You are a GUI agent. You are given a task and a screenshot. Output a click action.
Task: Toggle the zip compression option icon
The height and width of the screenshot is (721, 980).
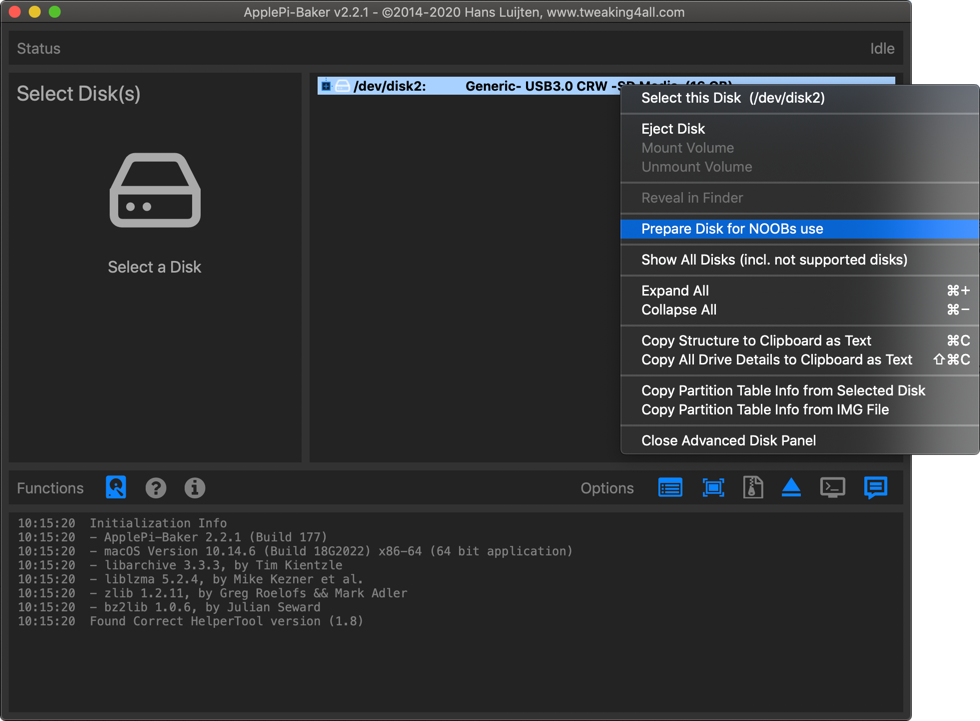point(752,487)
